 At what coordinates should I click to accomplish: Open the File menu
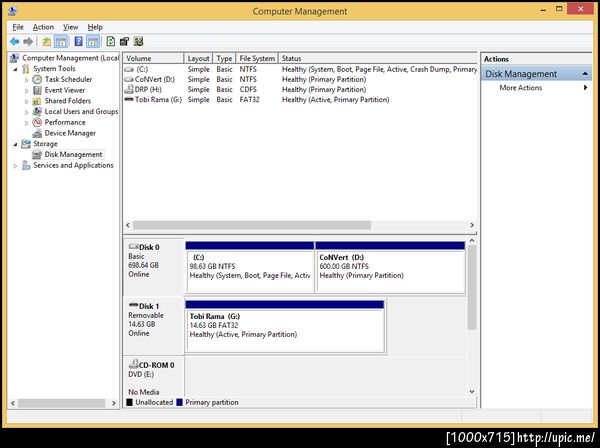[x=18, y=27]
